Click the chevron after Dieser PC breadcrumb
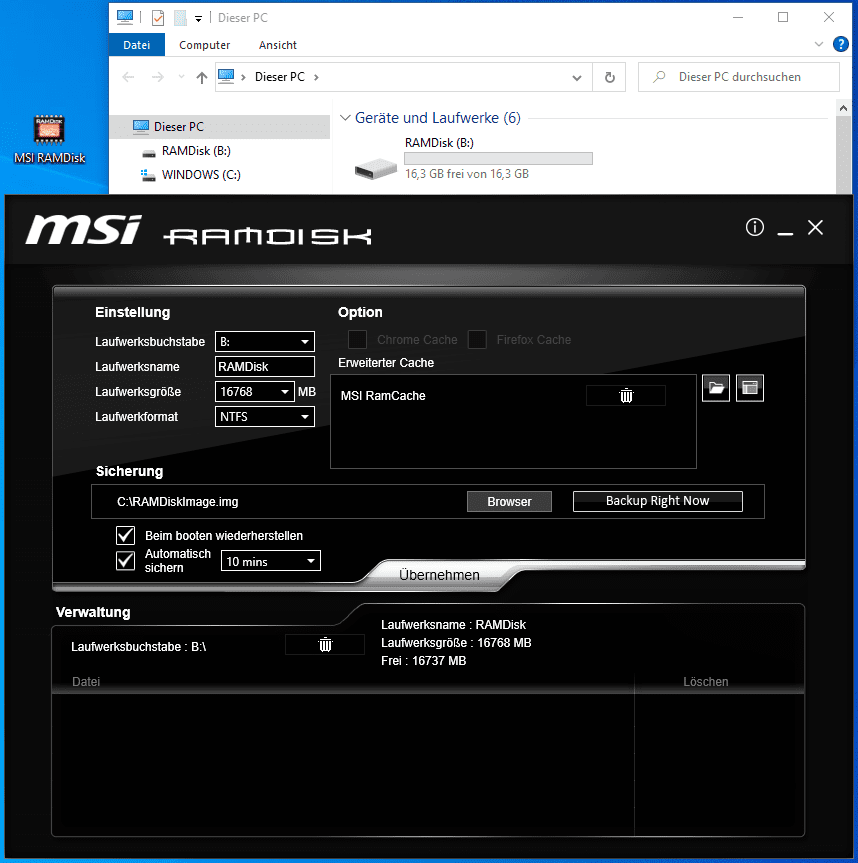858x863 pixels. [316, 77]
